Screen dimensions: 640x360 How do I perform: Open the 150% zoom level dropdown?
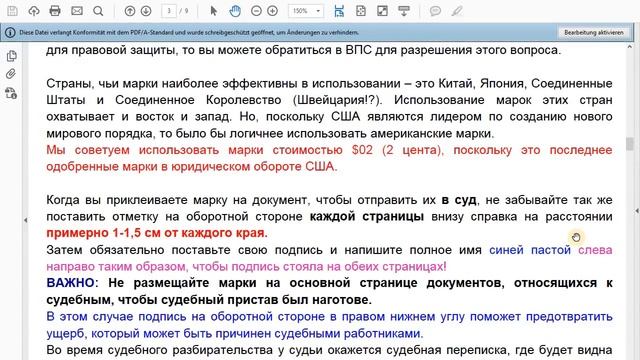click(x=306, y=11)
